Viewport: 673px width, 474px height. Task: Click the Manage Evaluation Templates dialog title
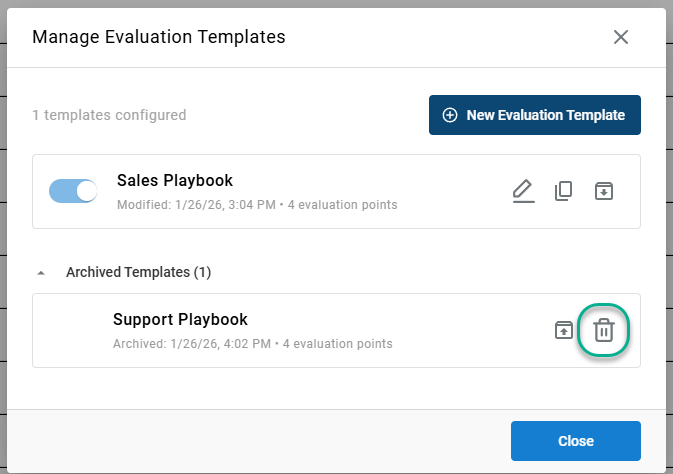pyautogui.click(x=159, y=37)
